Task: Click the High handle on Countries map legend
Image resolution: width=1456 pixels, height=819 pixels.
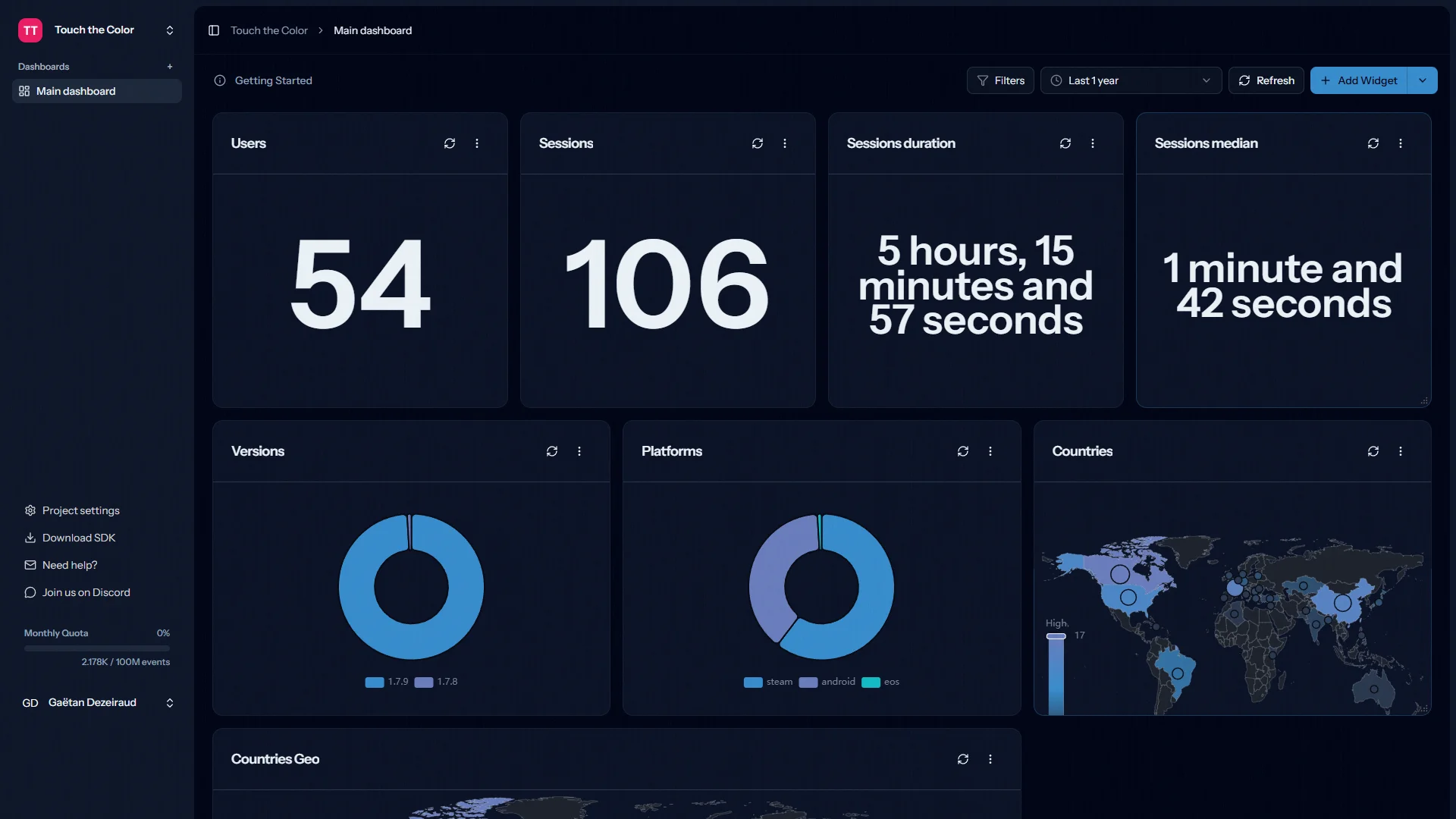Action: [x=1056, y=636]
